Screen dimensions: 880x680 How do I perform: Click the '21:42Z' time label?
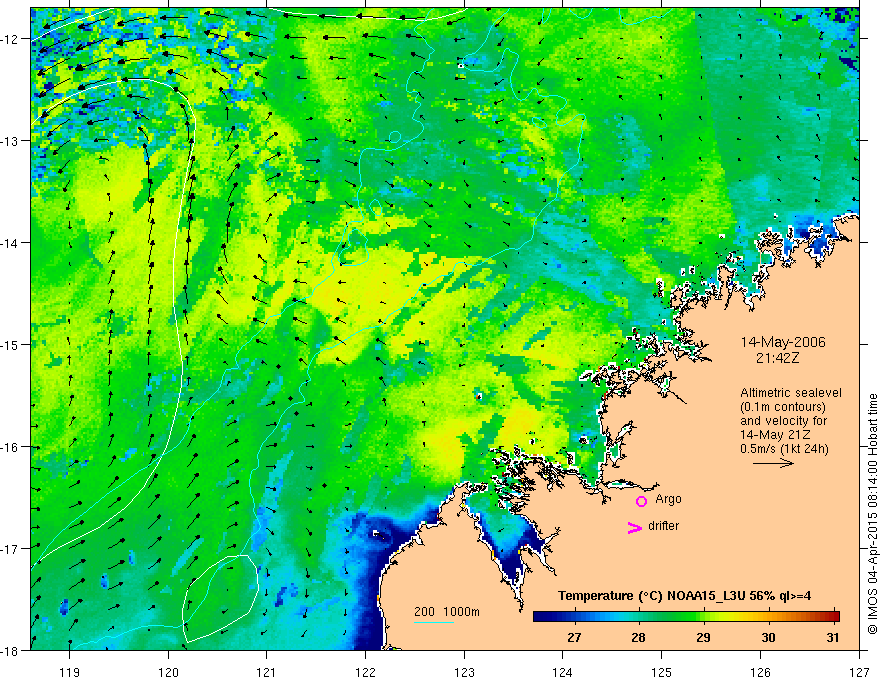(777, 357)
